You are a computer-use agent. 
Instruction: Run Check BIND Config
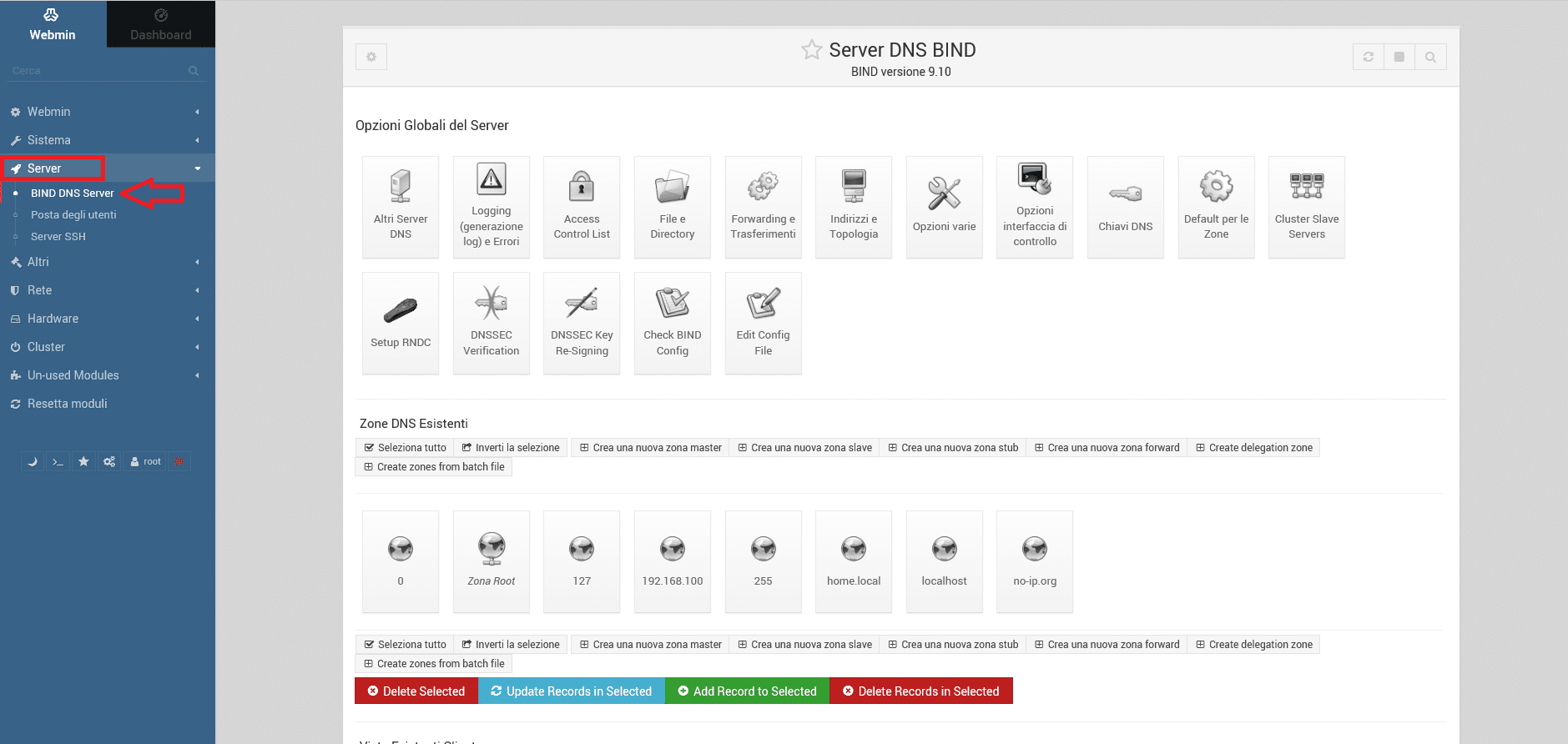pyautogui.click(x=673, y=323)
